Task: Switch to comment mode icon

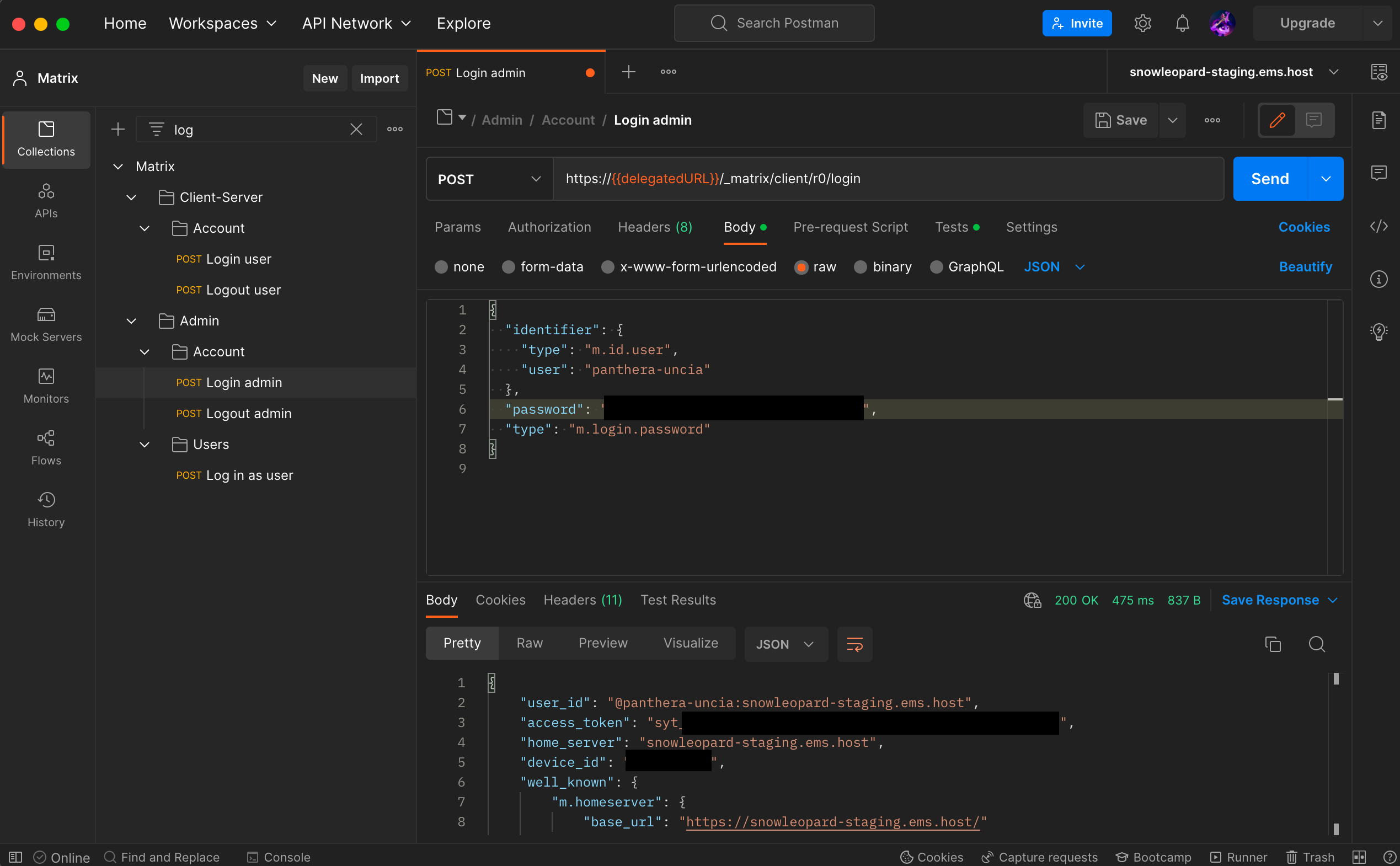Action: [x=1313, y=120]
